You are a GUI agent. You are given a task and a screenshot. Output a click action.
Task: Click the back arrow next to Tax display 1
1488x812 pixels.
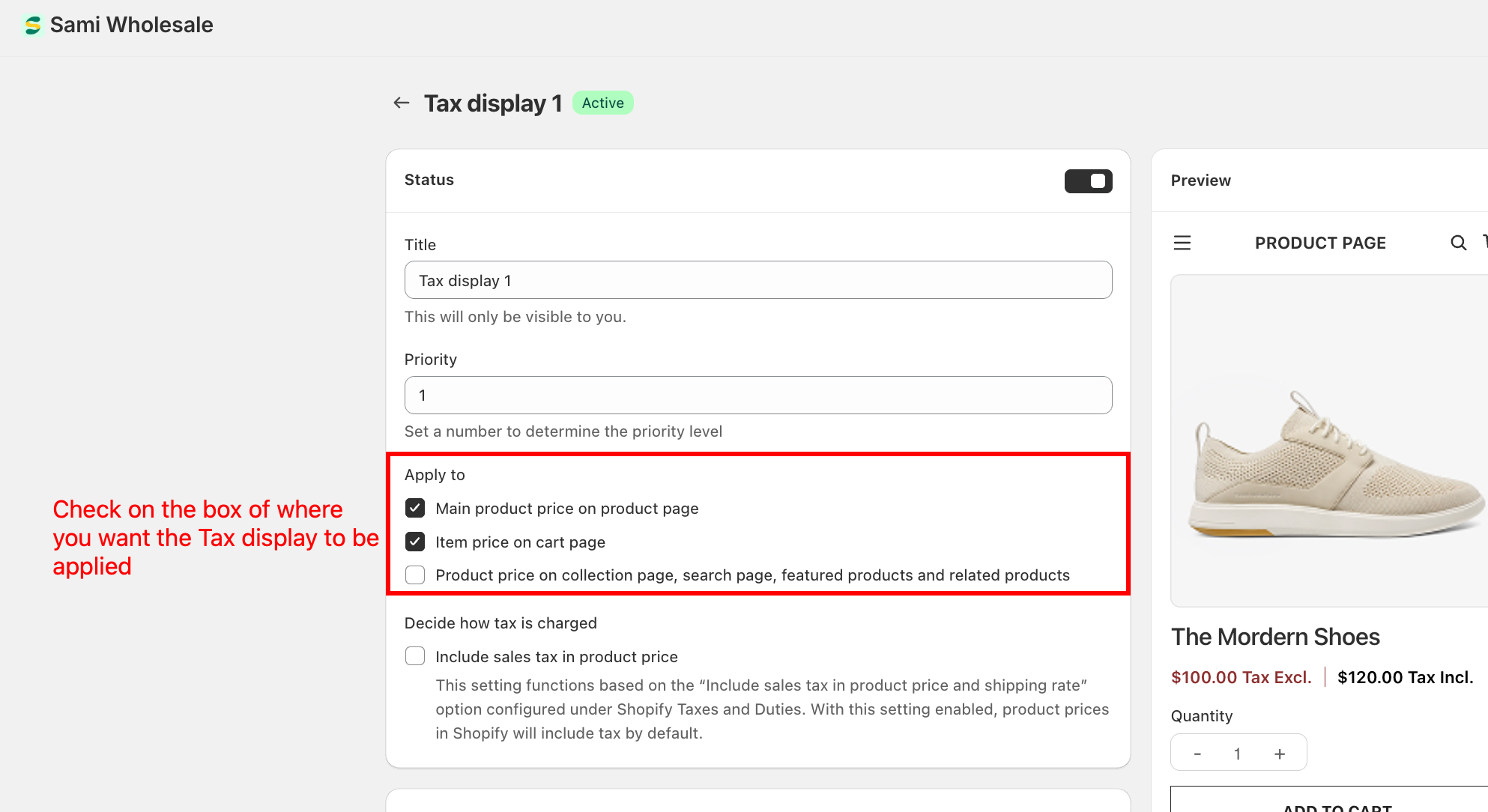(402, 103)
